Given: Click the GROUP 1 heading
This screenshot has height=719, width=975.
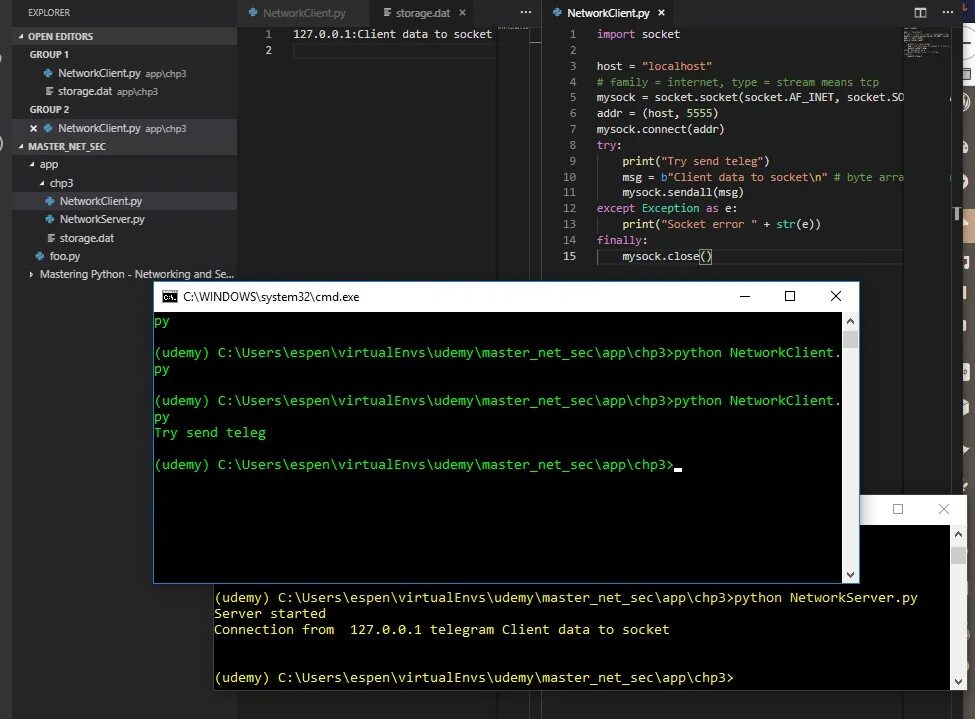Looking at the screenshot, I should [49, 55].
